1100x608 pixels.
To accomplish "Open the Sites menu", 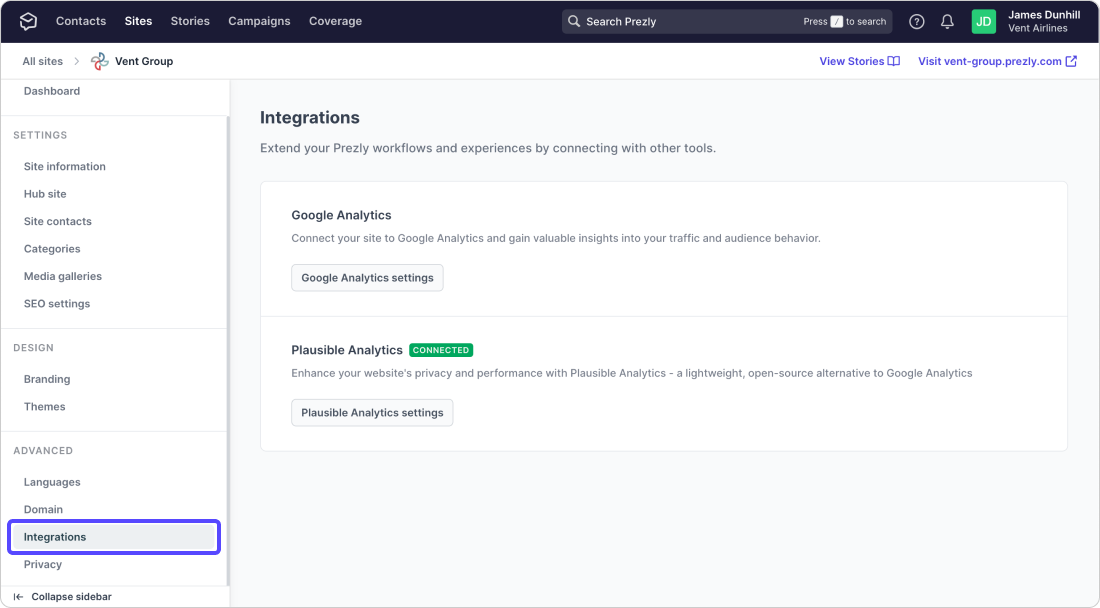I will 138,21.
